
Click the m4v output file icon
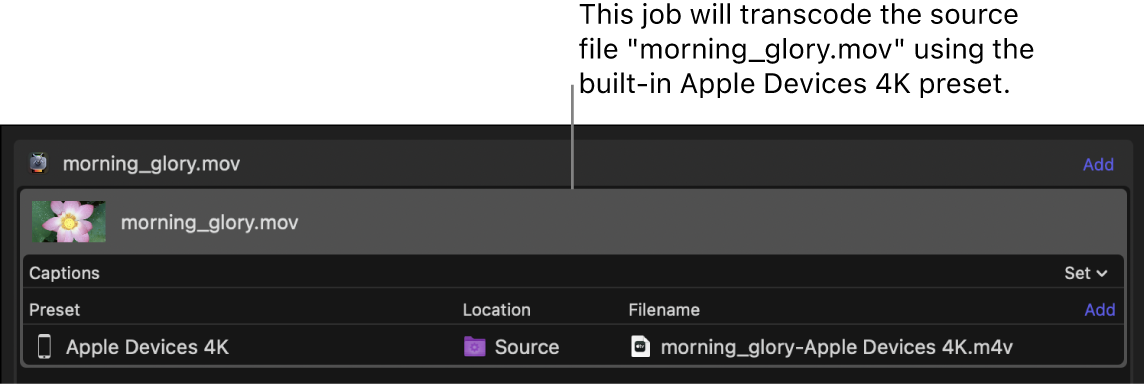click(640, 347)
